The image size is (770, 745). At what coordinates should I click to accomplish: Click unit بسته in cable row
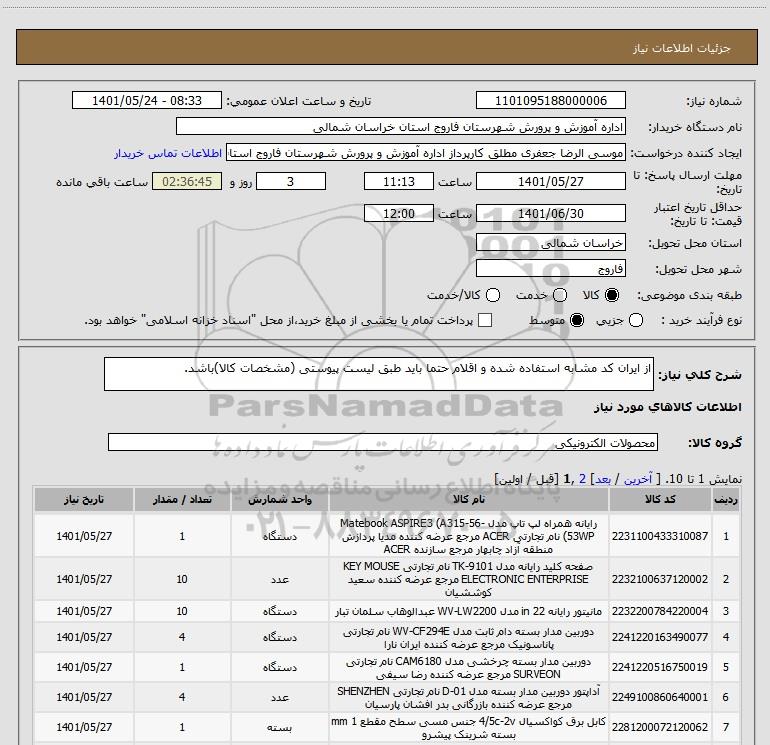coord(280,727)
